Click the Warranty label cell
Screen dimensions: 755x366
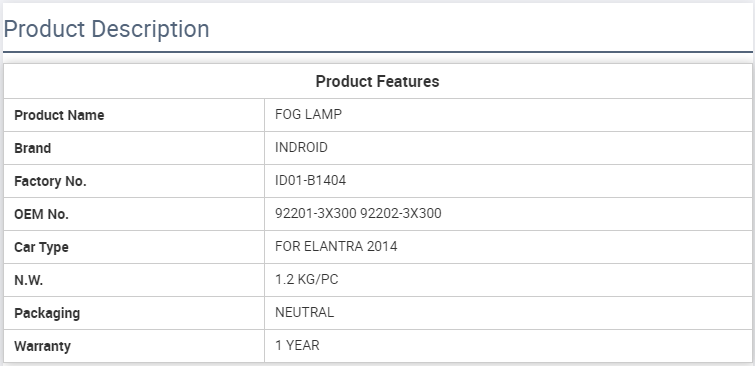(x=134, y=346)
